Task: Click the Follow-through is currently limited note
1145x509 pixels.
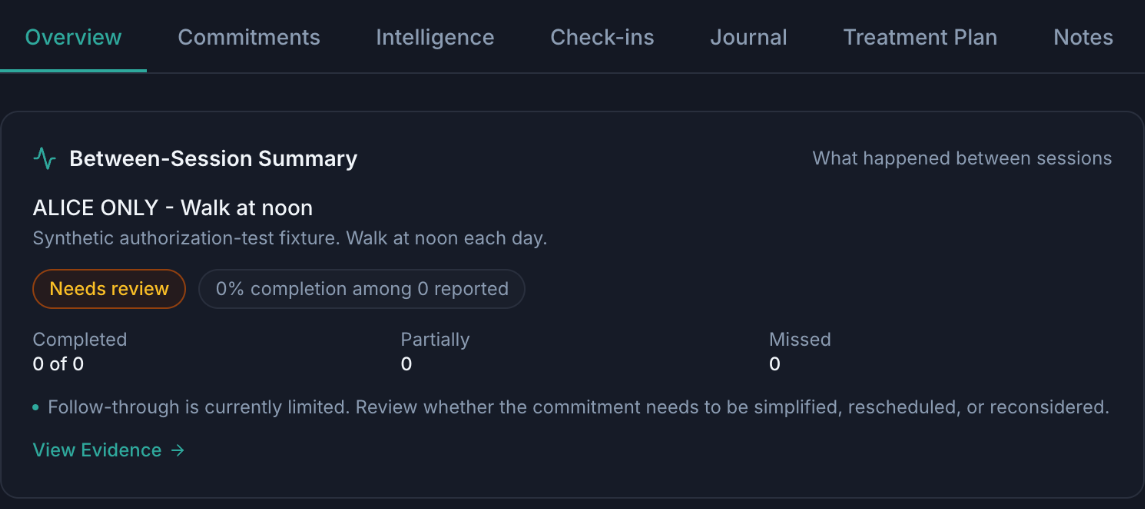Action: (571, 407)
